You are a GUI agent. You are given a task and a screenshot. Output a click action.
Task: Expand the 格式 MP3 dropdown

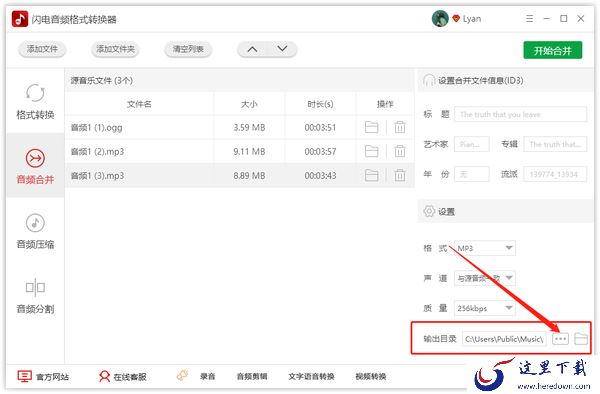(484, 248)
